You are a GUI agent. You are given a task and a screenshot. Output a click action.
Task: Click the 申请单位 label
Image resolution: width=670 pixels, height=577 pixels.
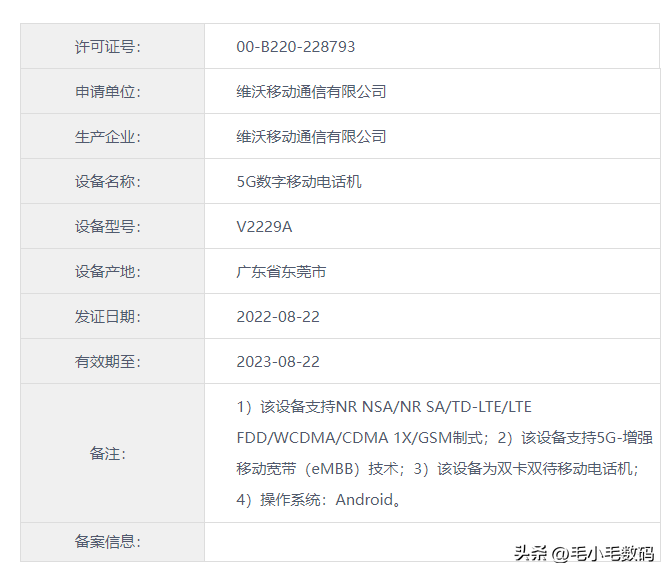[x=108, y=91]
